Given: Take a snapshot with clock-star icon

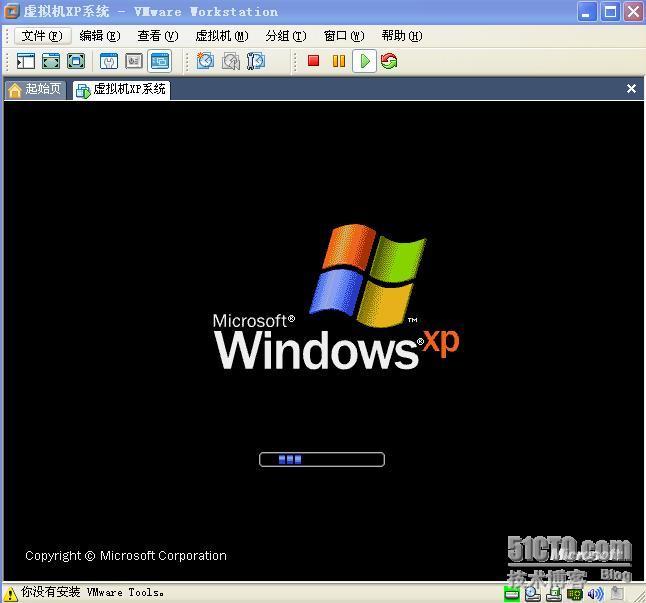Looking at the screenshot, I should (x=205, y=61).
